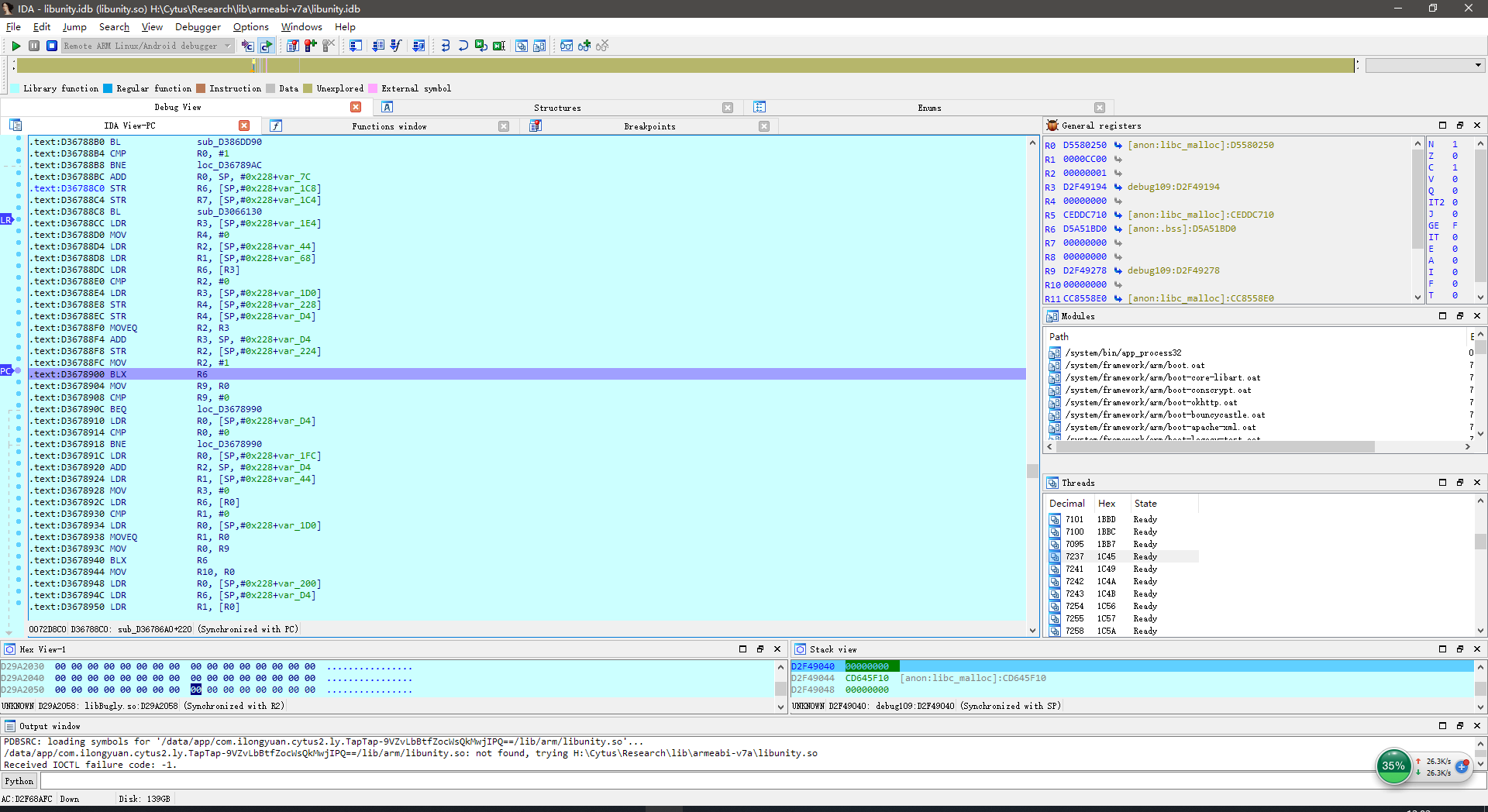Toggle the Z flag value in registers

tap(1455, 156)
